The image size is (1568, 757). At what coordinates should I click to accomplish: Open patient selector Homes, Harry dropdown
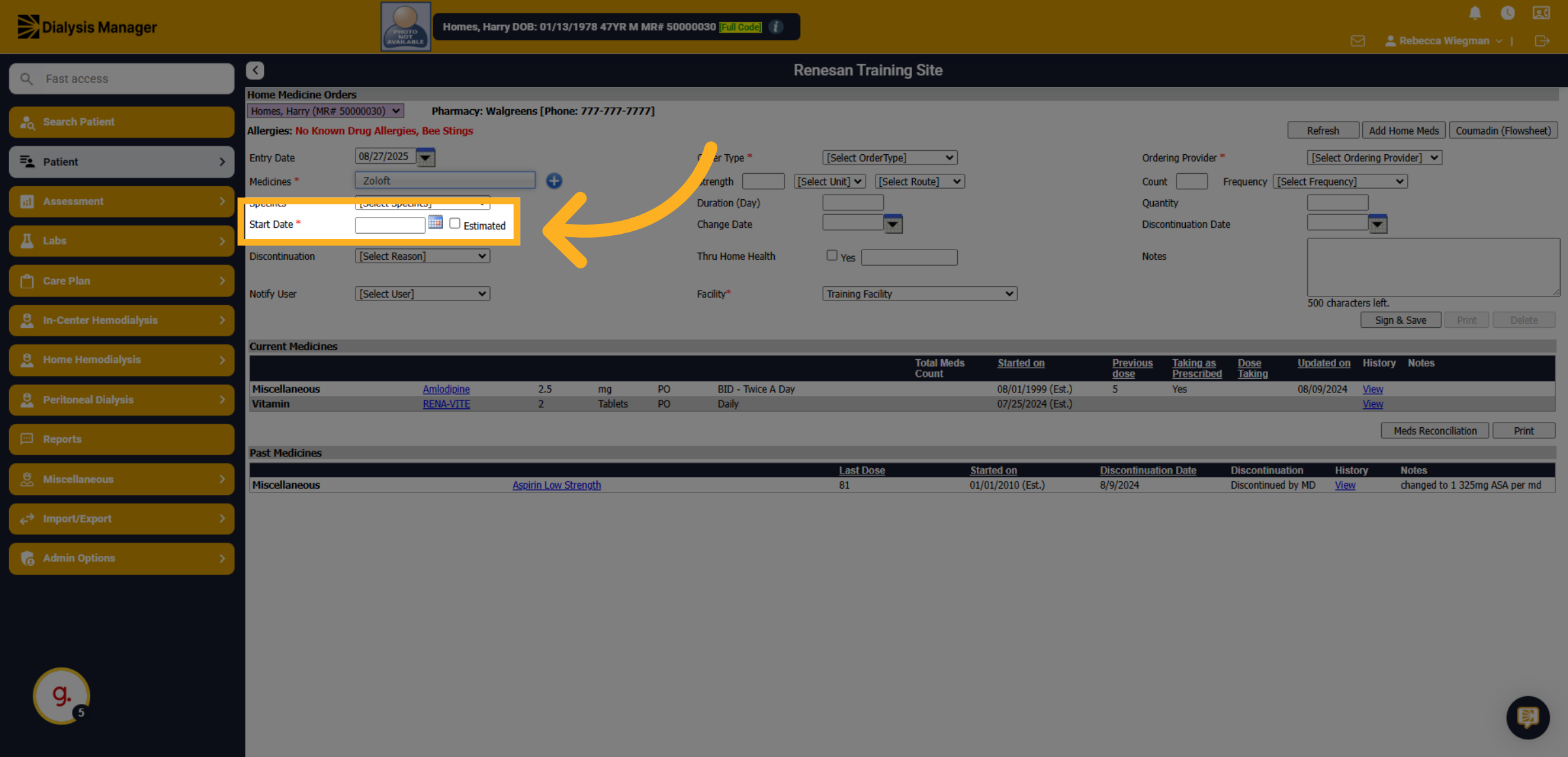point(325,111)
